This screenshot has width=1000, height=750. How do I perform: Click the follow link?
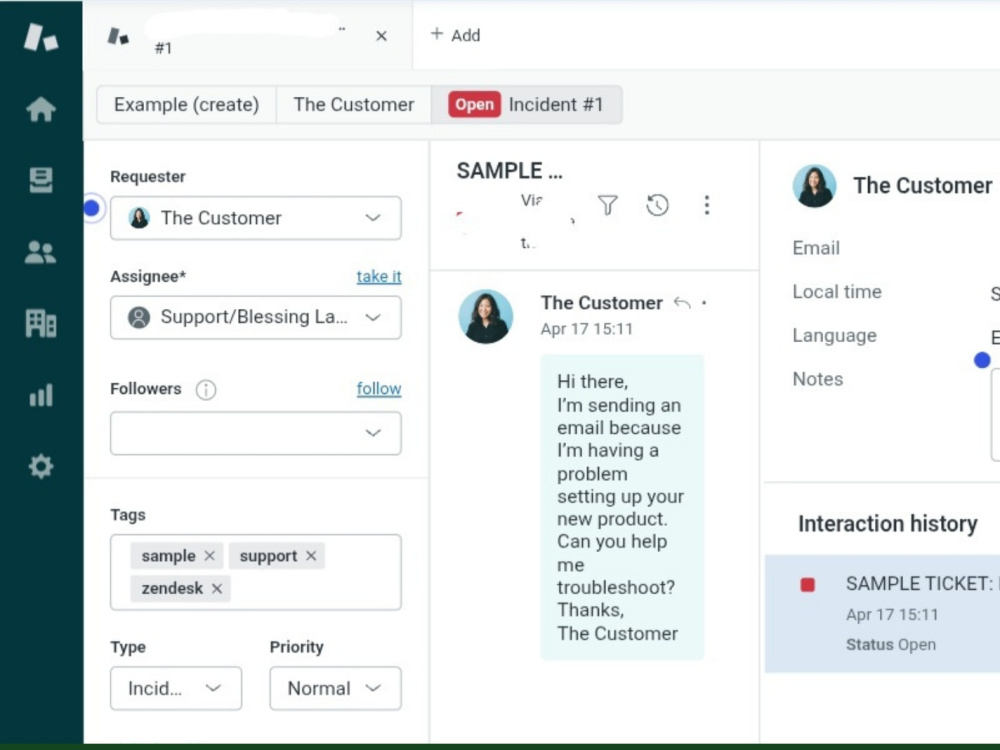point(379,388)
